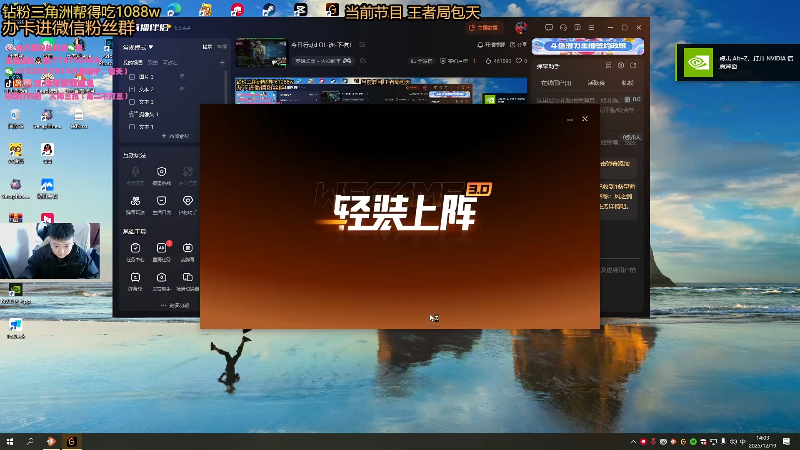Open the online users tab in the danmaku panel
The height and width of the screenshot is (450, 800).
click(556, 83)
